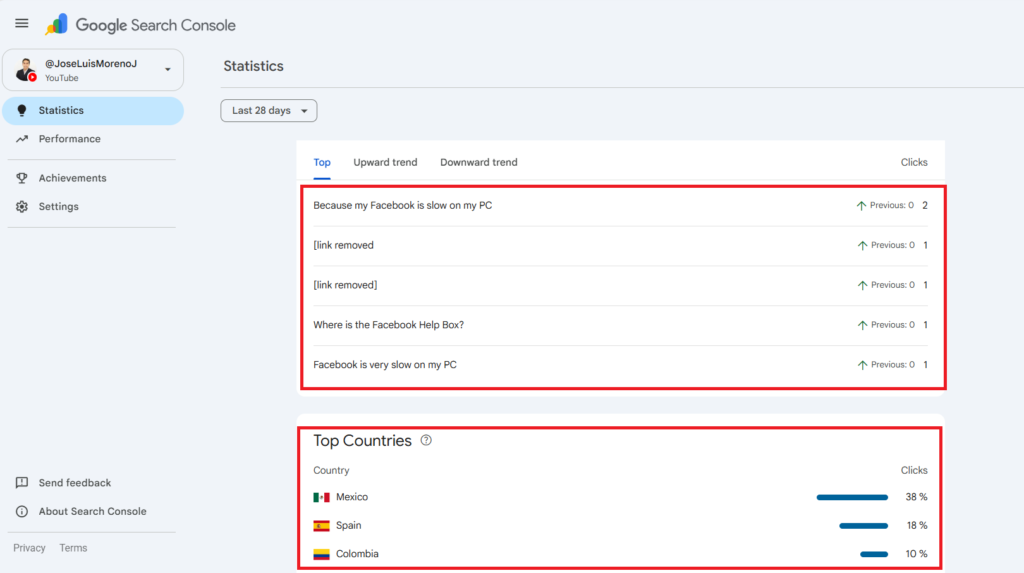This screenshot has width=1024, height=573.
Task: Click the About Search Console info icon
Action: pyautogui.click(x=22, y=512)
